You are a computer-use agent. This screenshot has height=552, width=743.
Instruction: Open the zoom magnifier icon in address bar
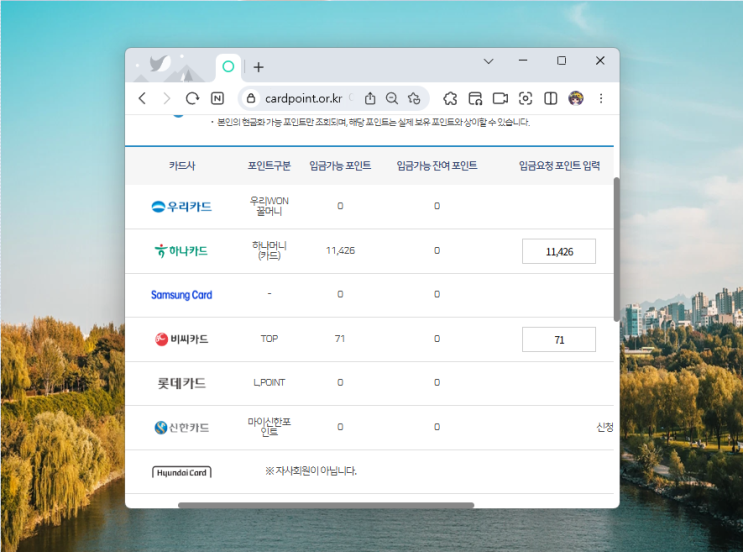[x=392, y=98]
